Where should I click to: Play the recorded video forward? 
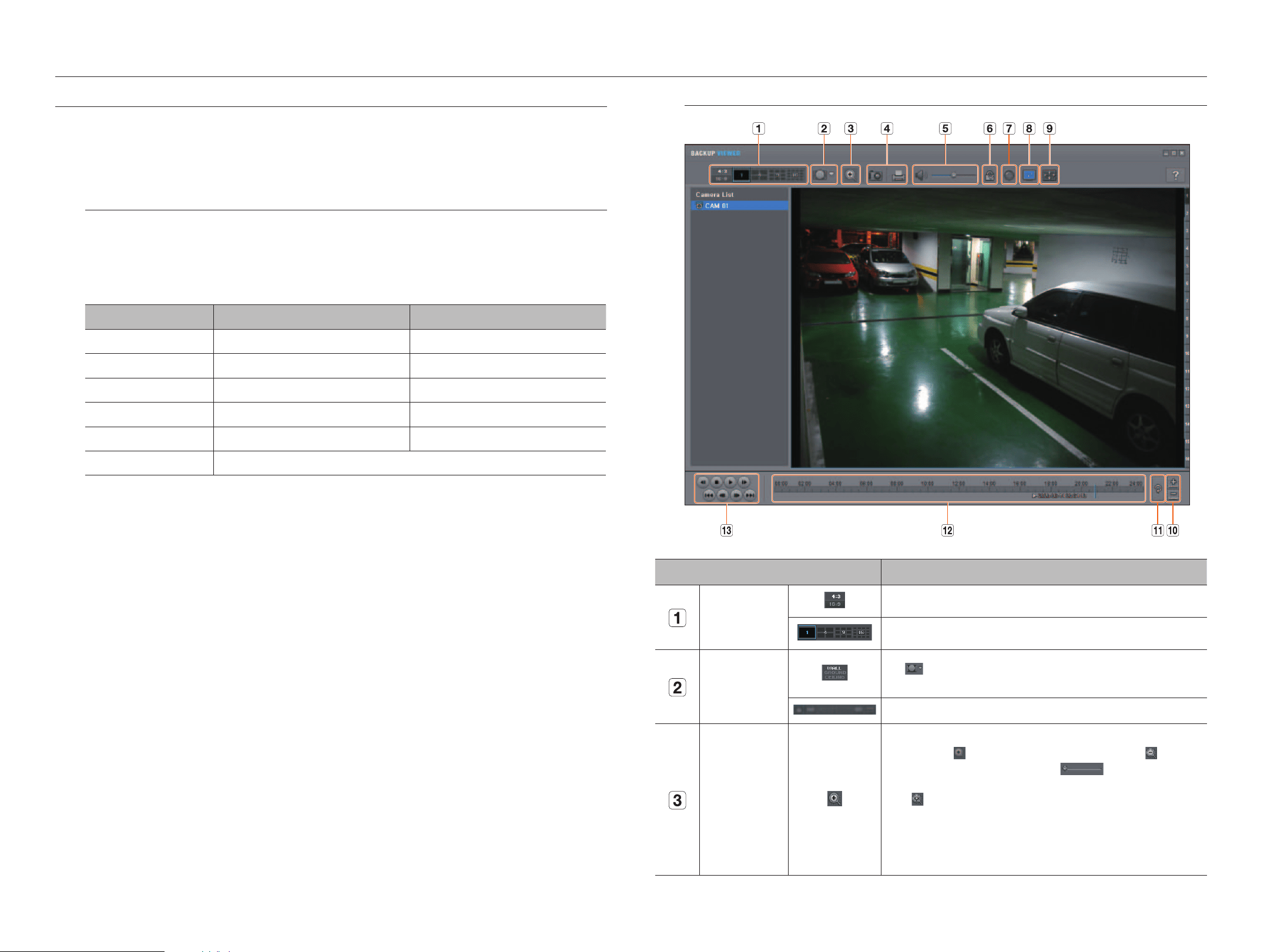pyautogui.click(x=730, y=482)
